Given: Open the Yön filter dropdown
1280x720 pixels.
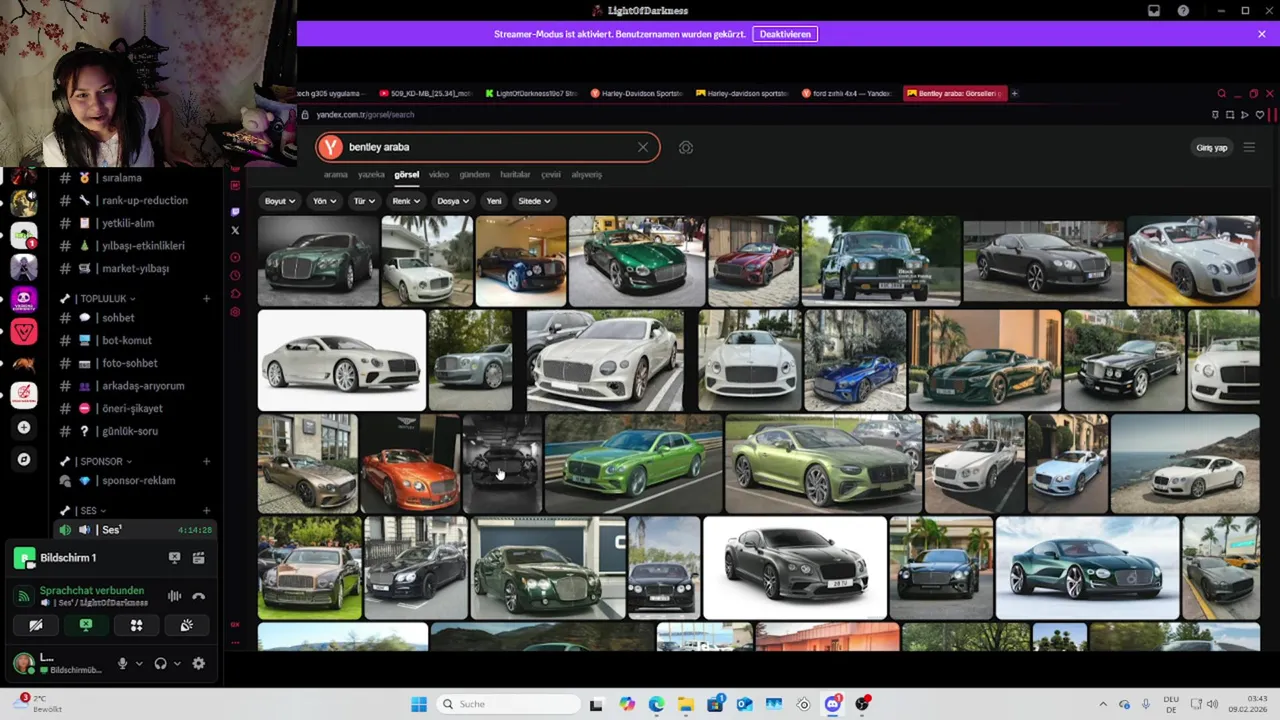Looking at the screenshot, I should 324,201.
